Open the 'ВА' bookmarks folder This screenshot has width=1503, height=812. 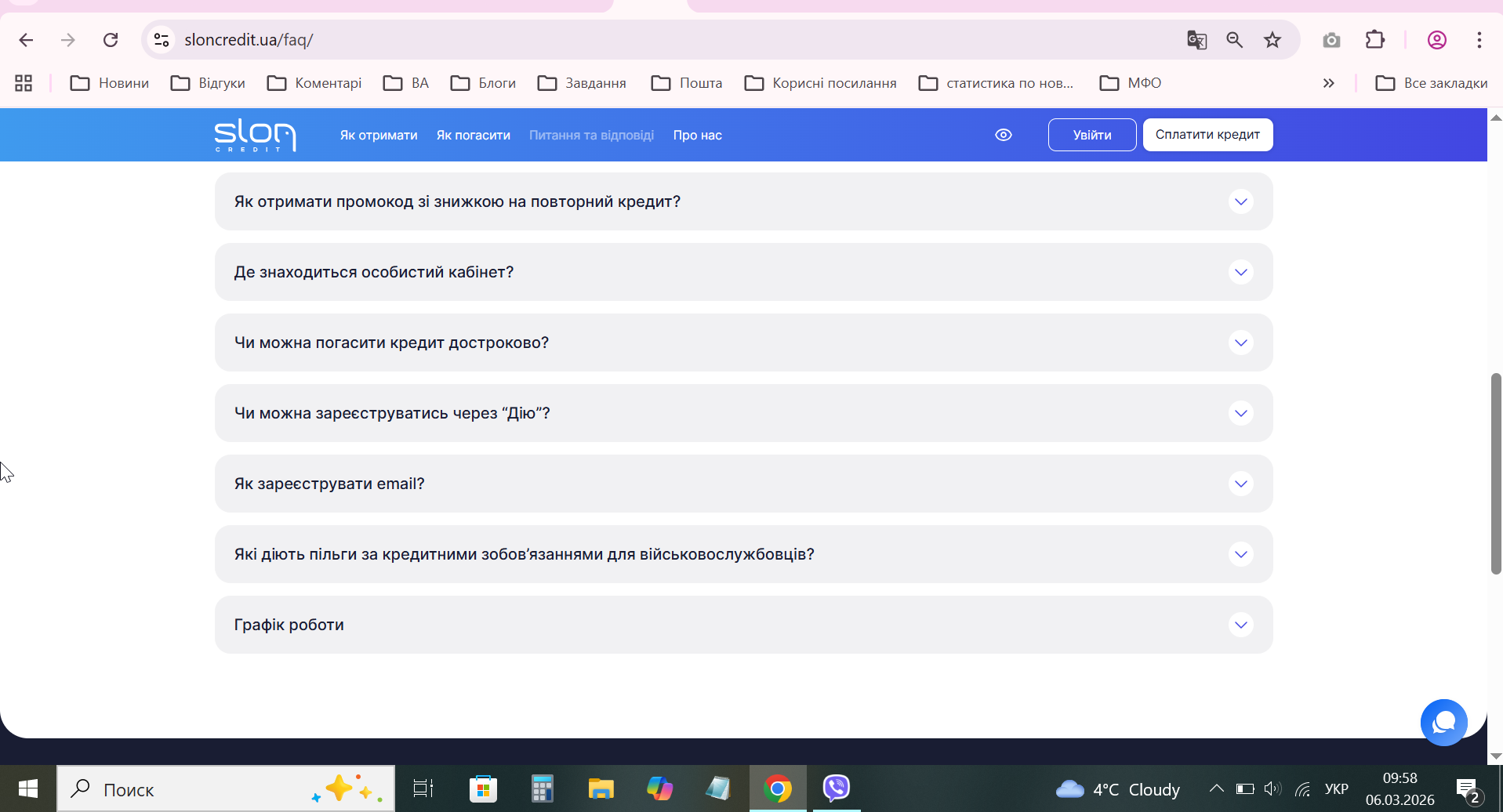pyautogui.click(x=406, y=83)
